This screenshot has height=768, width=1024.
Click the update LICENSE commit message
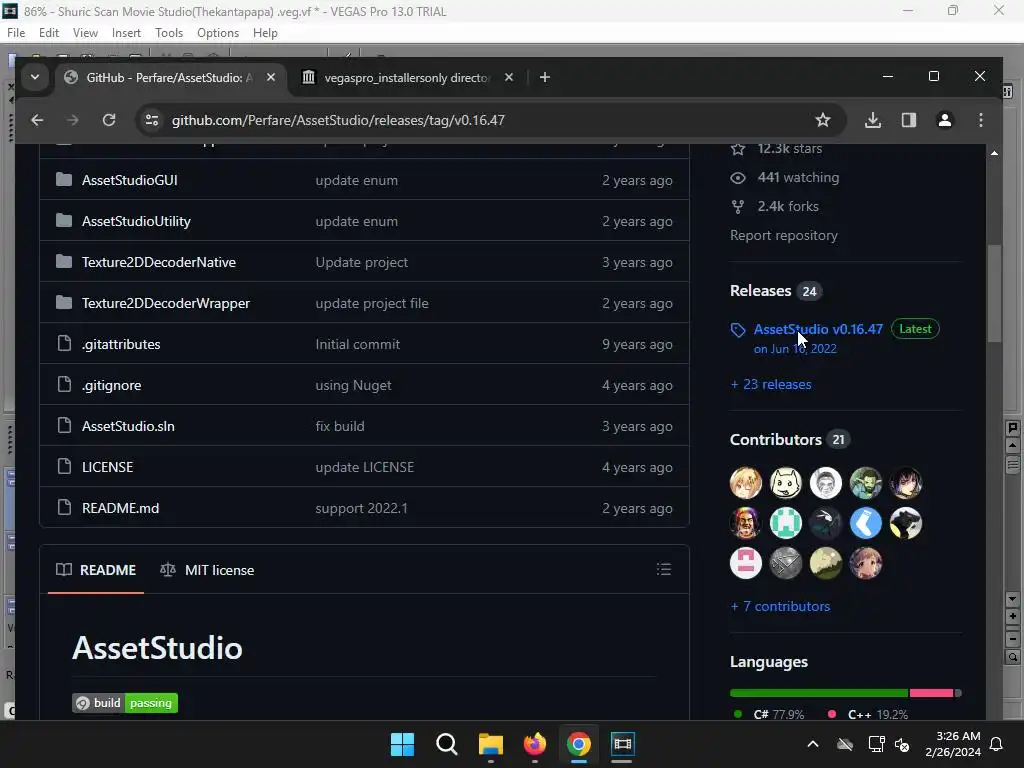[364, 468]
